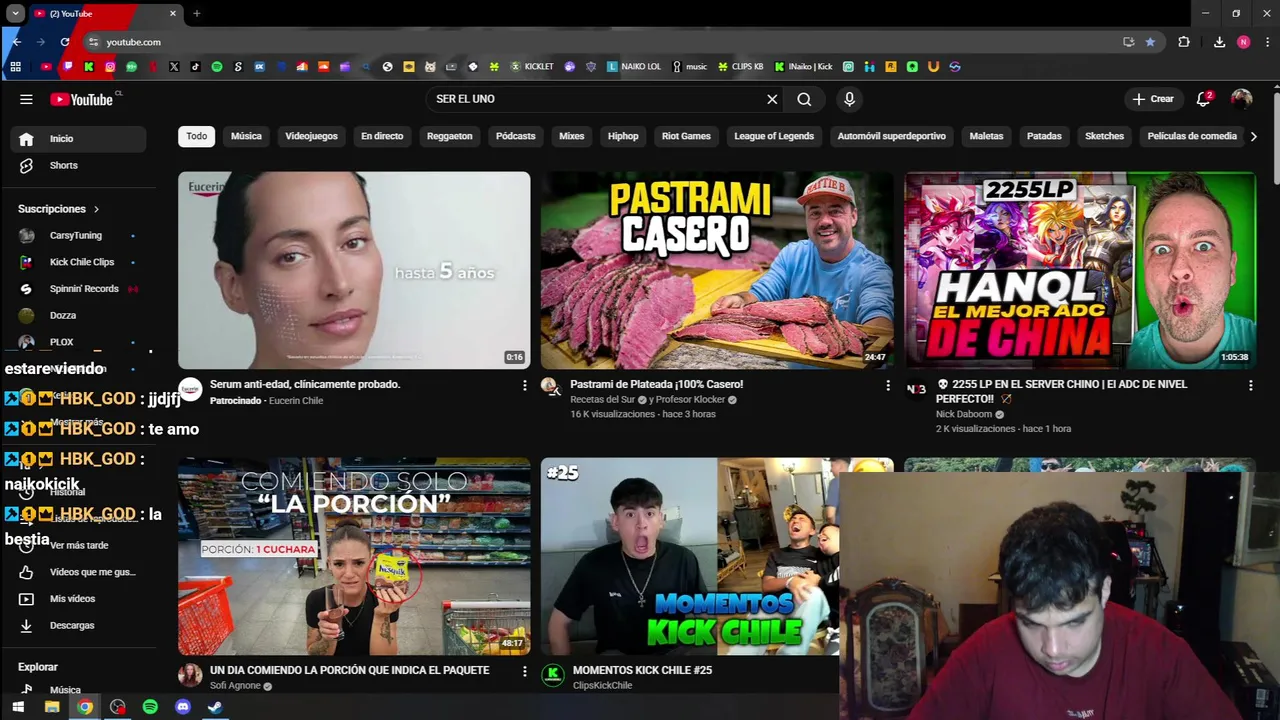
Task: Open the Recetas del Sur channel link
Action: click(x=602, y=400)
